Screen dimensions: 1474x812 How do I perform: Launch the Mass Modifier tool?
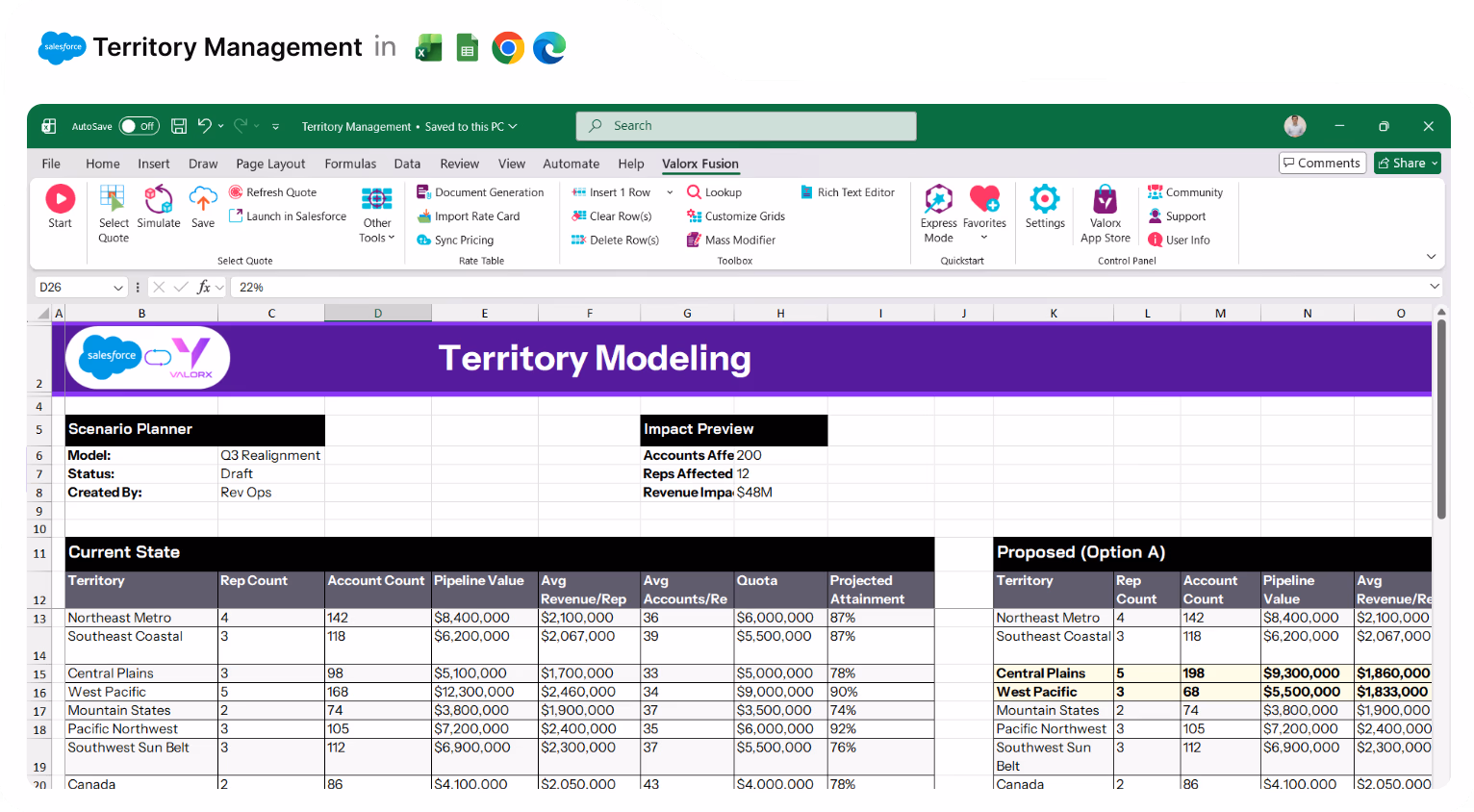pyautogui.click(x=731, y=240)
